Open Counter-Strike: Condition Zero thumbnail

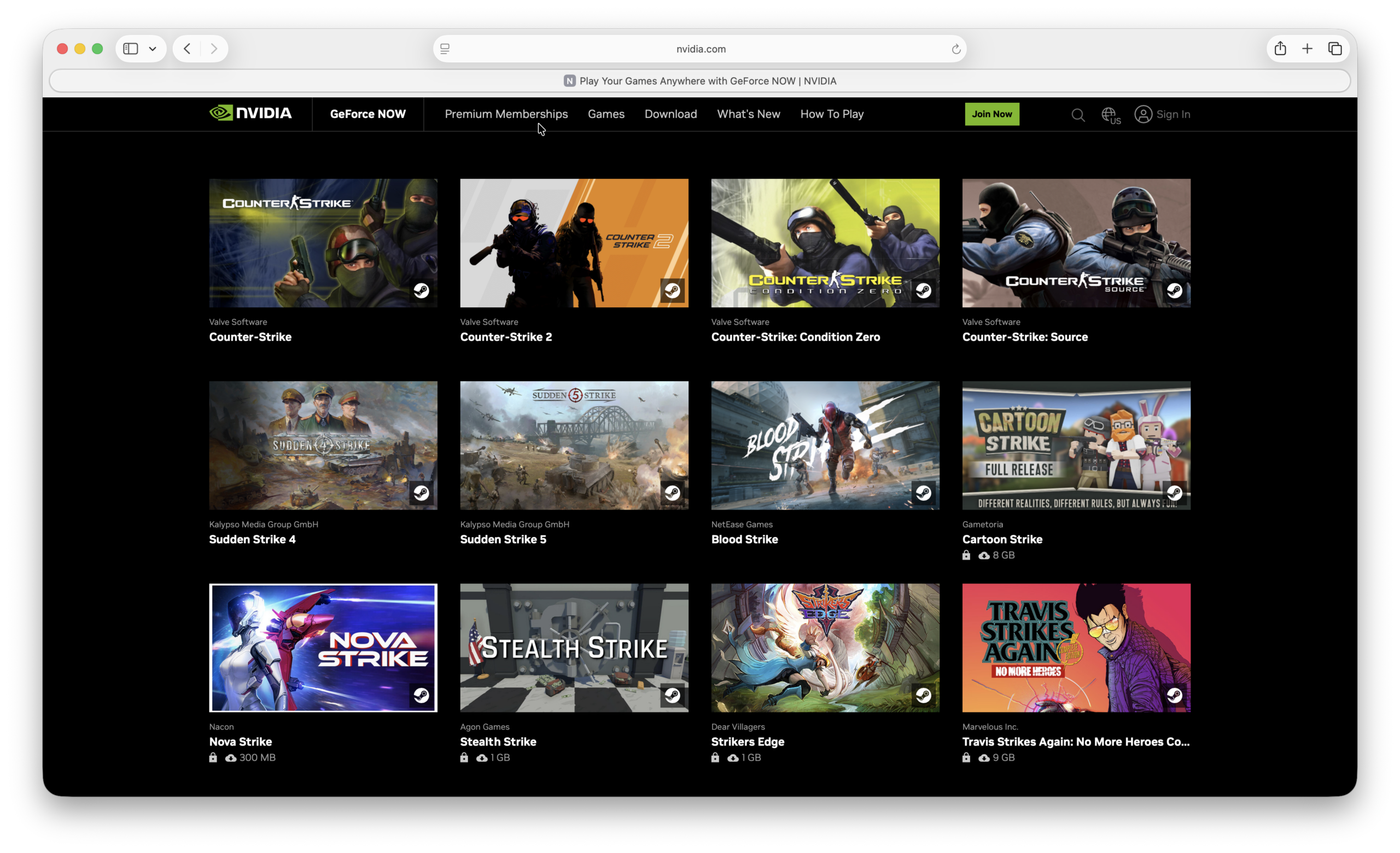pos(825,243)
